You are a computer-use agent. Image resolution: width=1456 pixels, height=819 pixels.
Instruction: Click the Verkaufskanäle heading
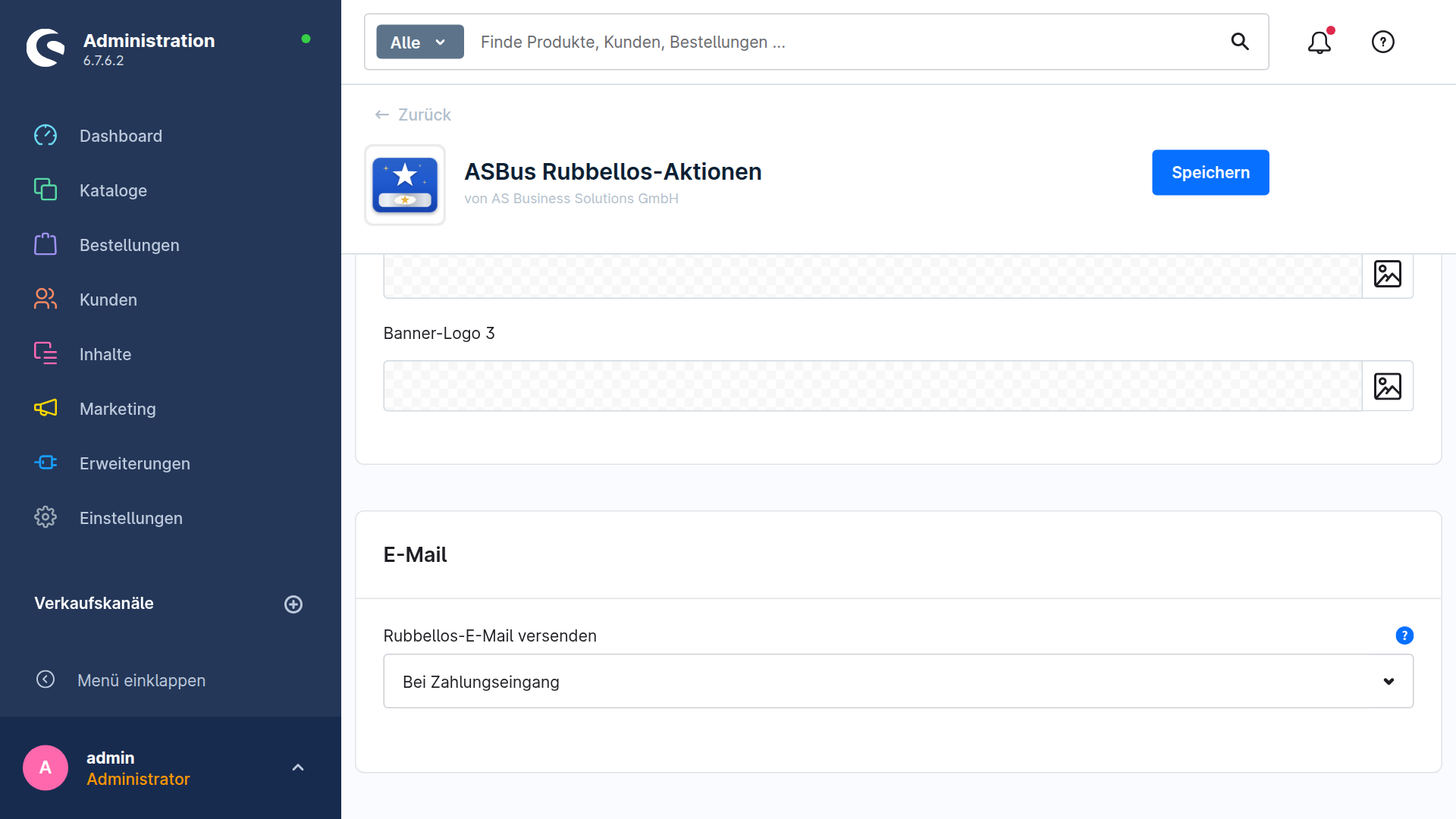pyautogui.click(x=94, y=603)
